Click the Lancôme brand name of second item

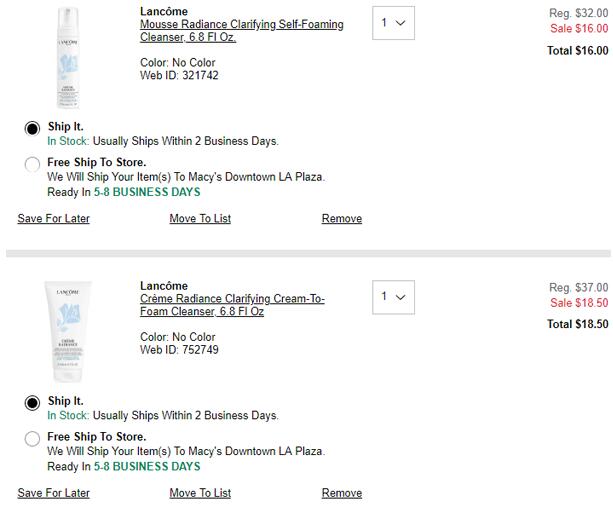[x=164, y=286]
